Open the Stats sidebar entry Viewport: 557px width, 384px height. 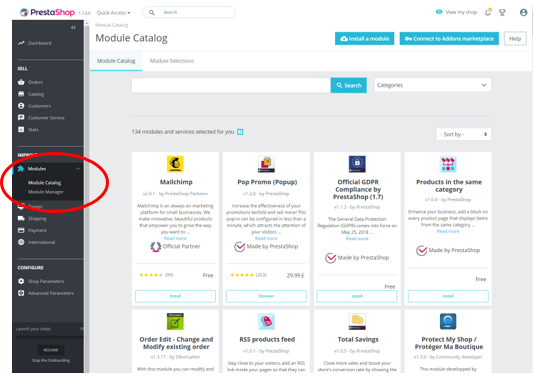(33, 130)
